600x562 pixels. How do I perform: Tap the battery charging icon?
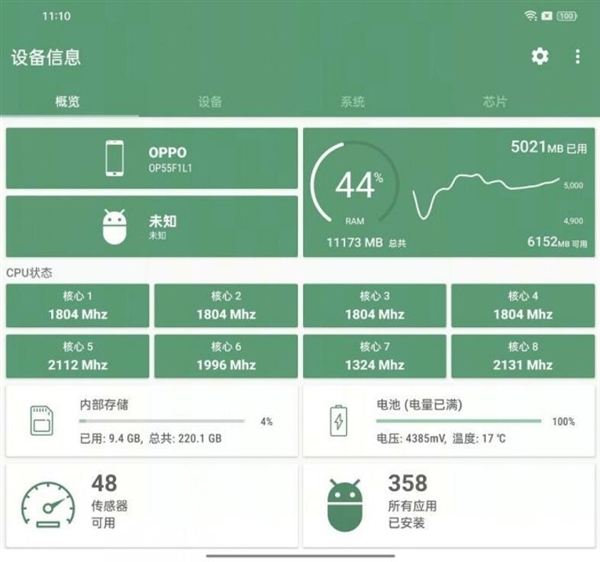(x=340, y=422)
